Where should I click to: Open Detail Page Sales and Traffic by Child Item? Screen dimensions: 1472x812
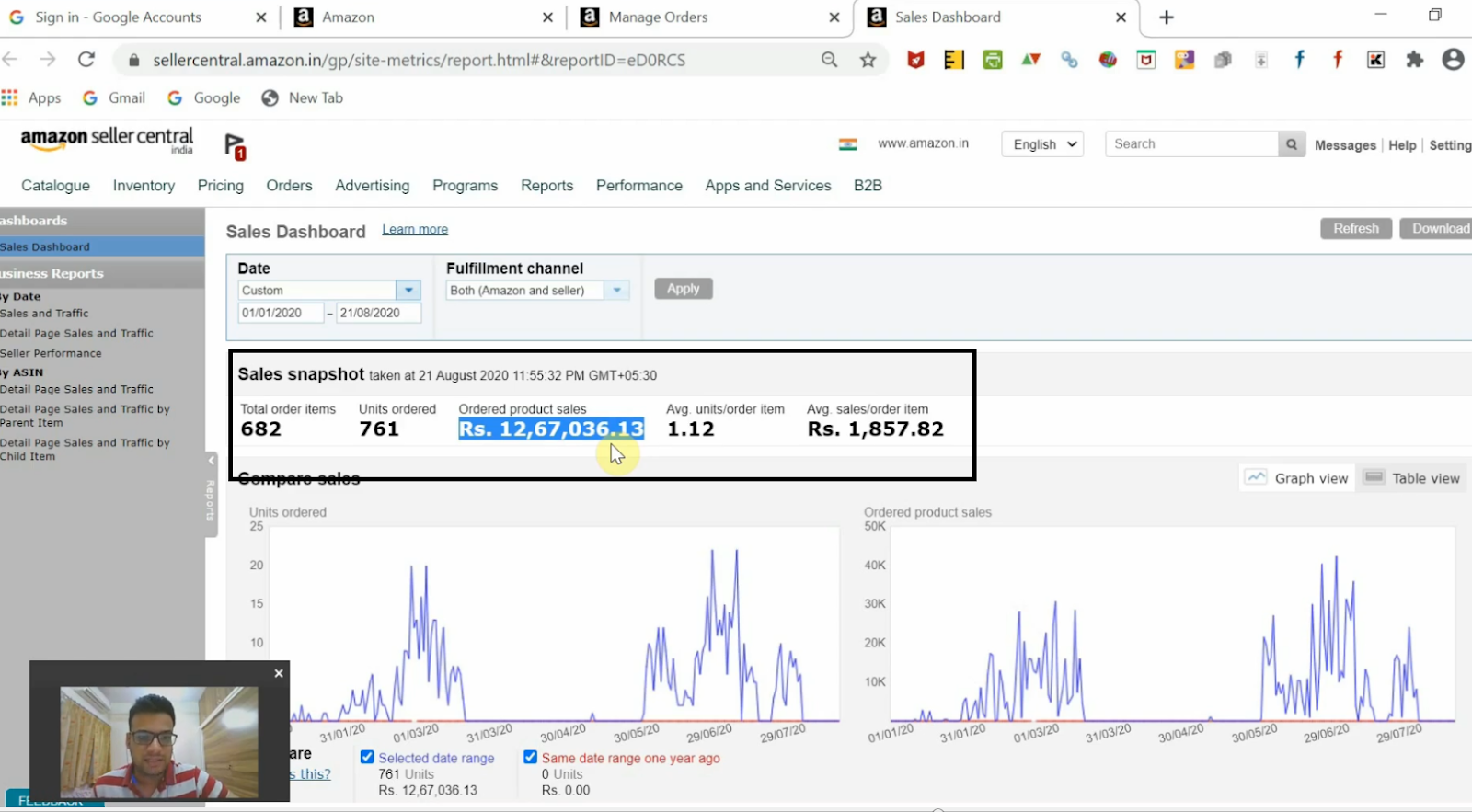coord(85,449)
